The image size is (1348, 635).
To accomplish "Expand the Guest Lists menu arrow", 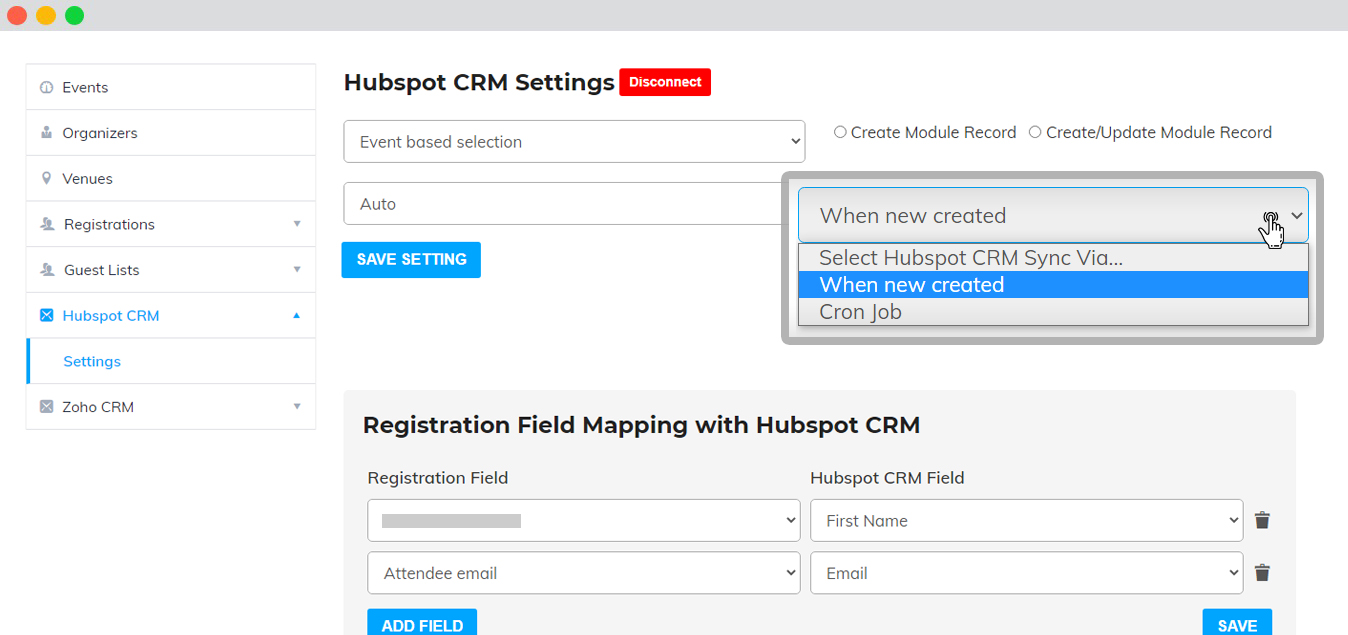I will pyautogui.click(x=297, y=270).
